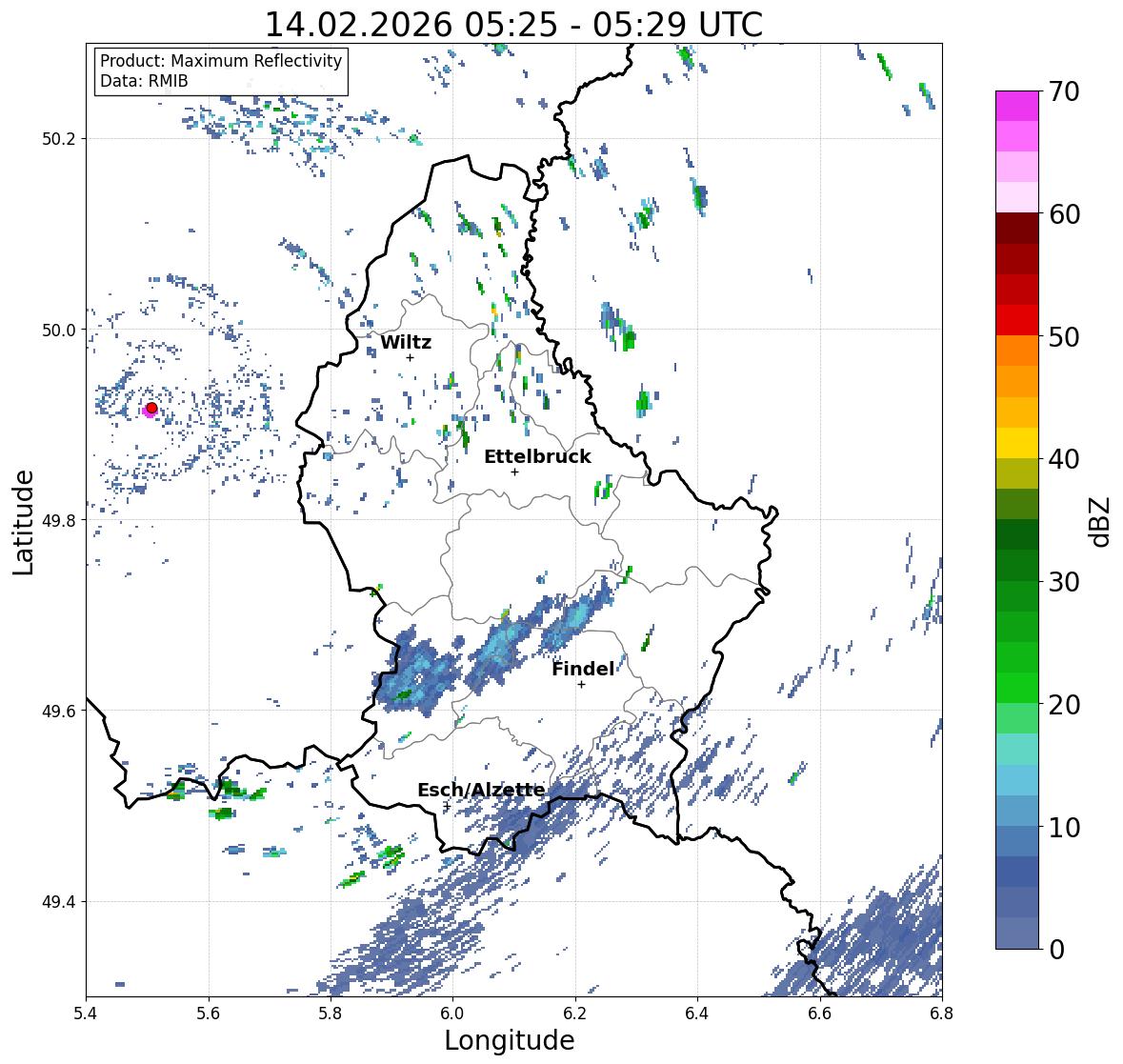This screenshot has width=1123, height=1064.
Task: Click the Esch/Alzette station cross marker
Action: pos(446,806)
